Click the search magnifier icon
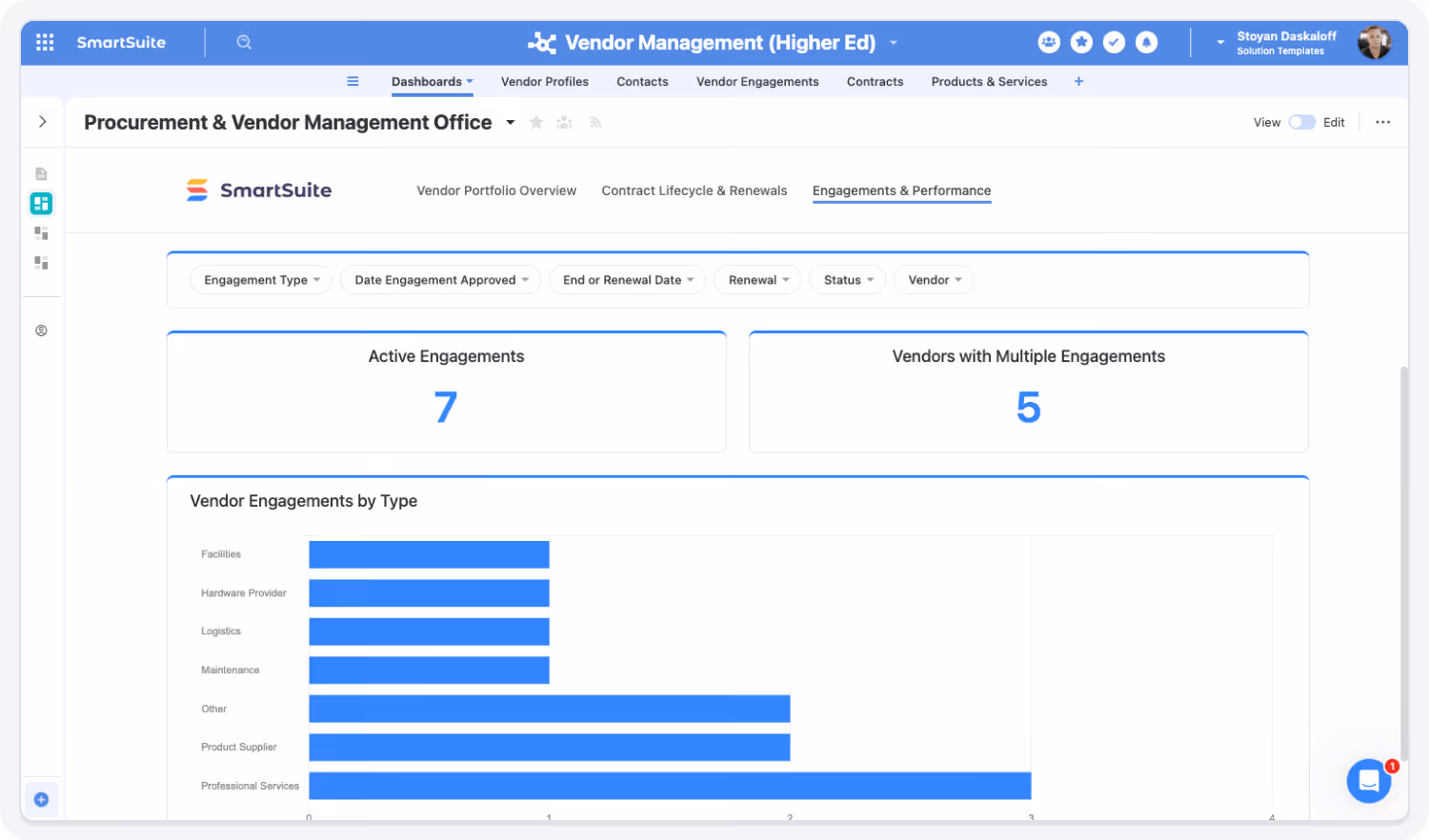Image resolution: width=1429 pixels, height=840 pixels. point(244,42)
